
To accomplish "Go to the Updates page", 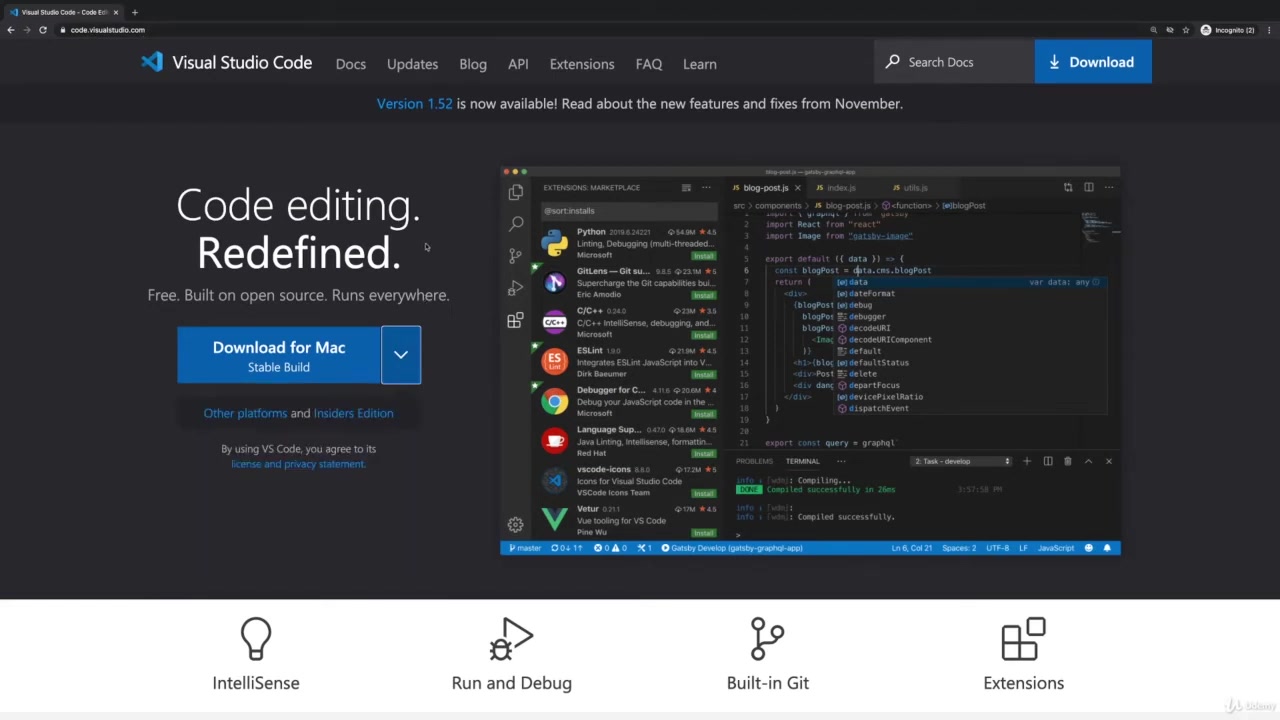I will point(412,64).
